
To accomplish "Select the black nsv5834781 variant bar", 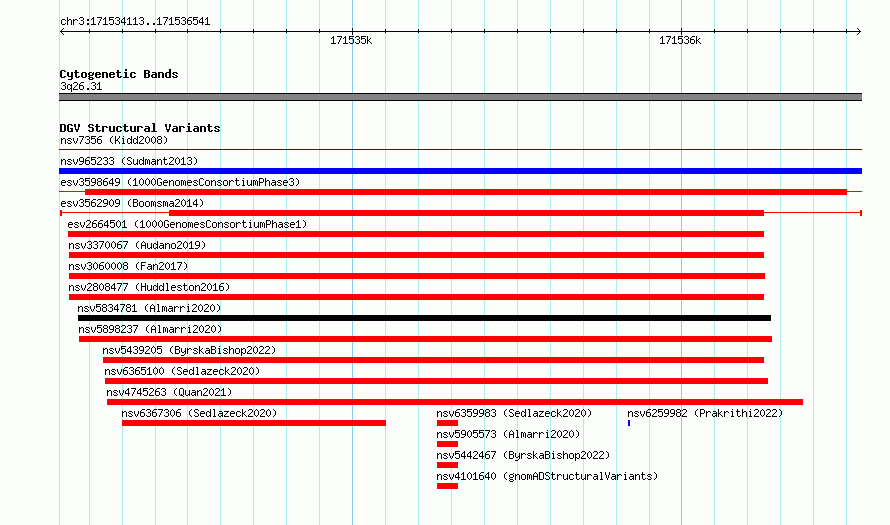I will click(x=425, y=318).
